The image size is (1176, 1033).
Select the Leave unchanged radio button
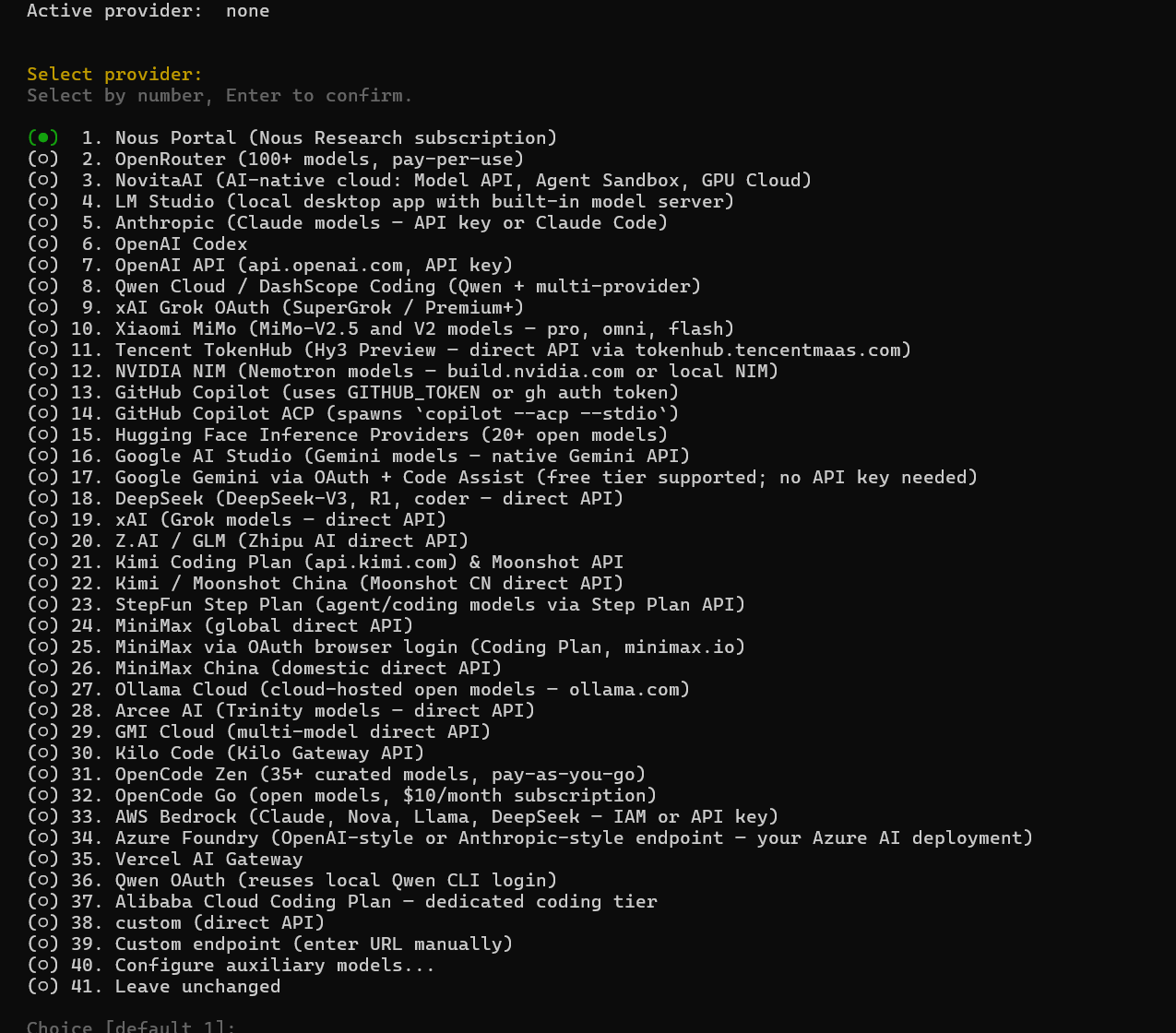click(43, 986)
